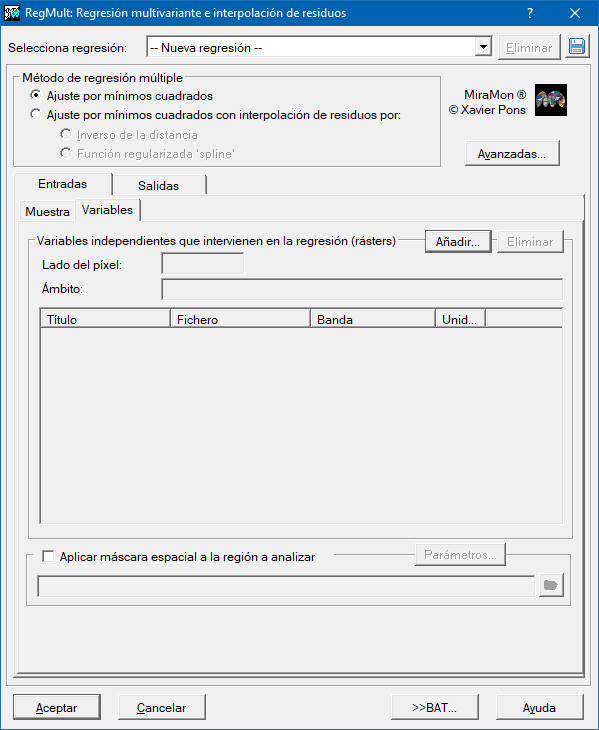Click the Ayuda help button

point(539,708)
